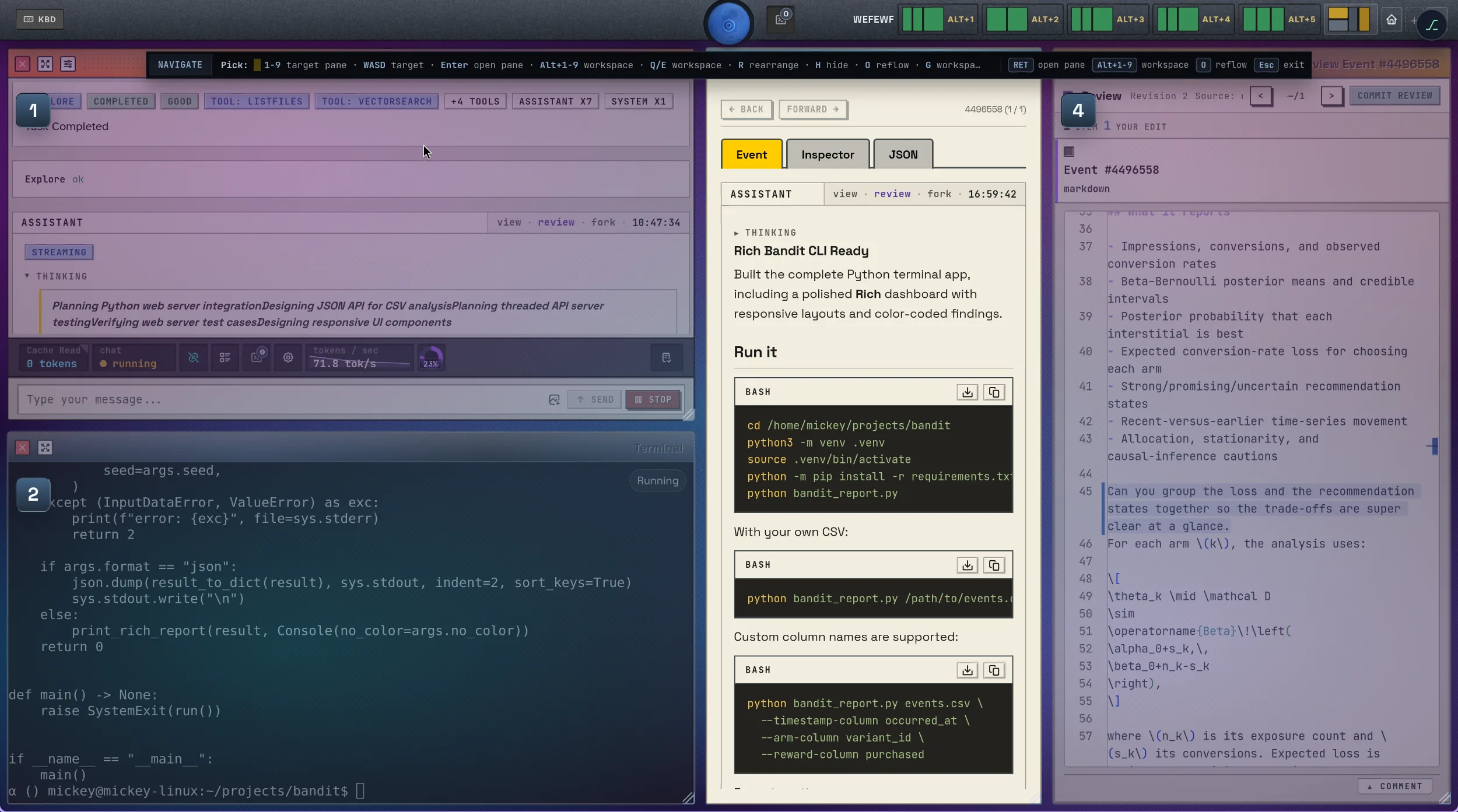
Task: Open the top bar terminal sessions icon
Action: (781, 19)
